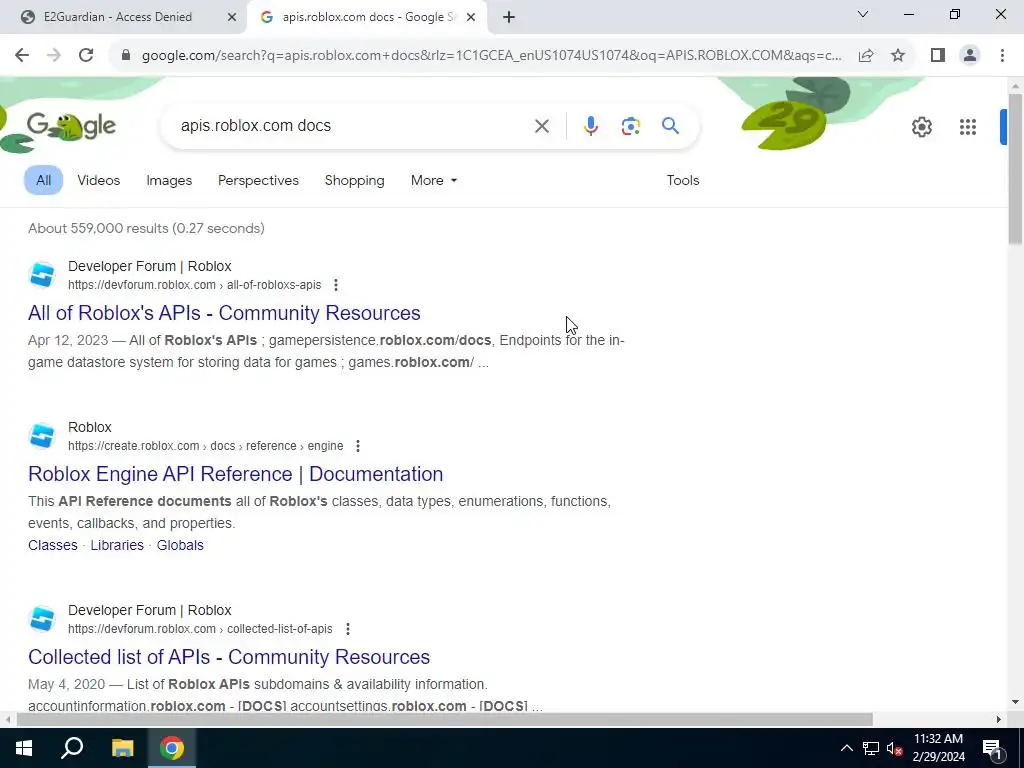Bookmark this tab with the star
Screen dimensions: 1024x768
point(898,56)
